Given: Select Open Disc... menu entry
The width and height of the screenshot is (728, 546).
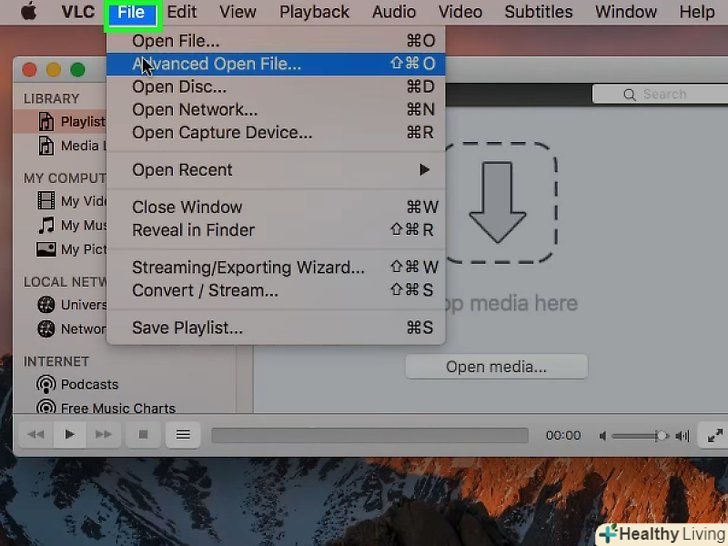Looking at the screenshot, I should point(276,87).
